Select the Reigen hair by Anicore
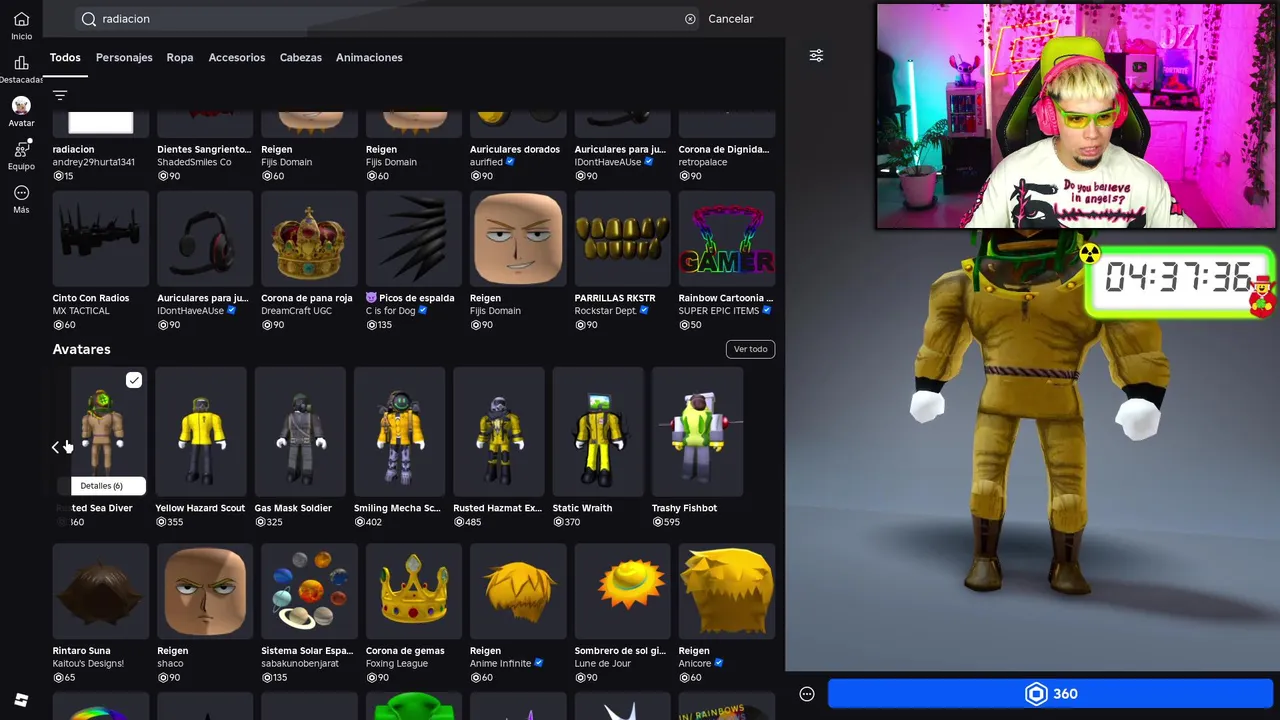 coord(727,591)
